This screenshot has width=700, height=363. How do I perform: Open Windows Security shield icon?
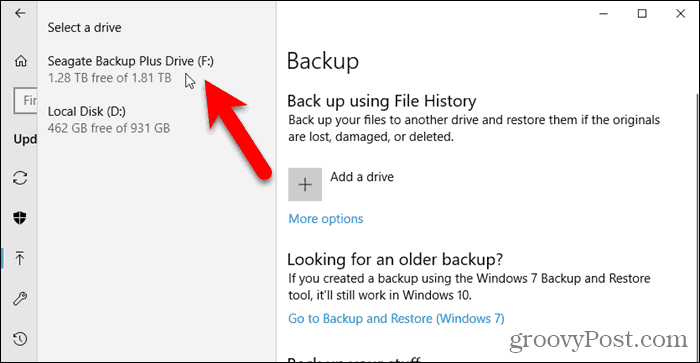pos(20,218)
